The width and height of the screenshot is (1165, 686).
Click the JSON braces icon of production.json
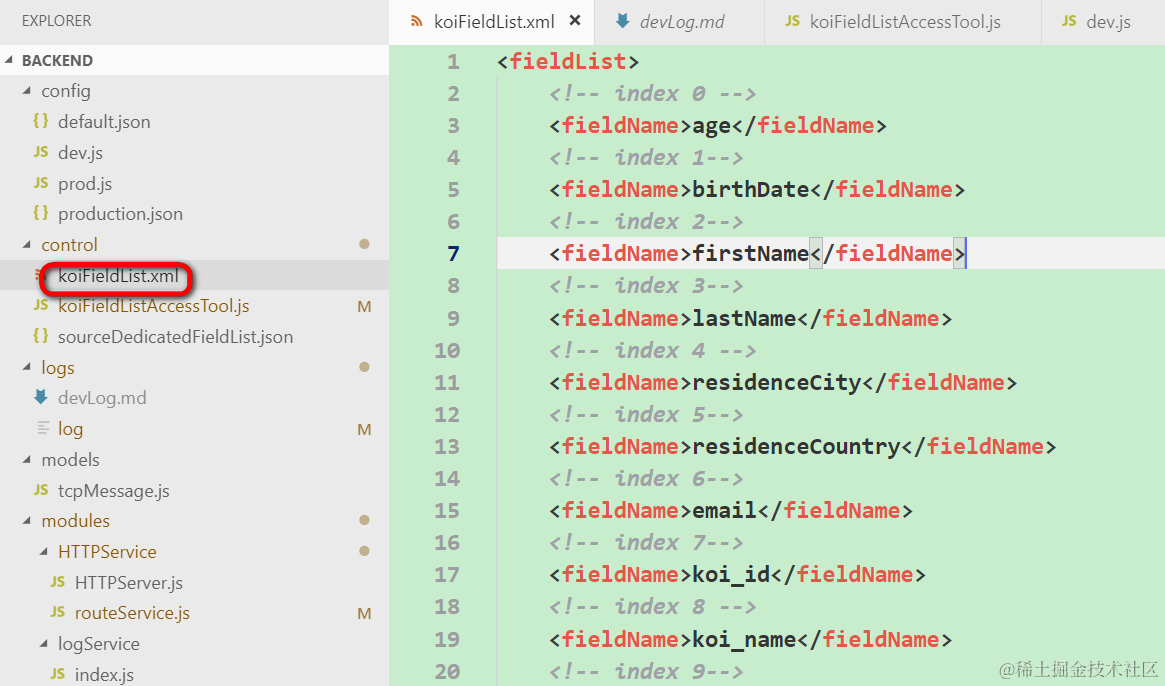point(41,213)
